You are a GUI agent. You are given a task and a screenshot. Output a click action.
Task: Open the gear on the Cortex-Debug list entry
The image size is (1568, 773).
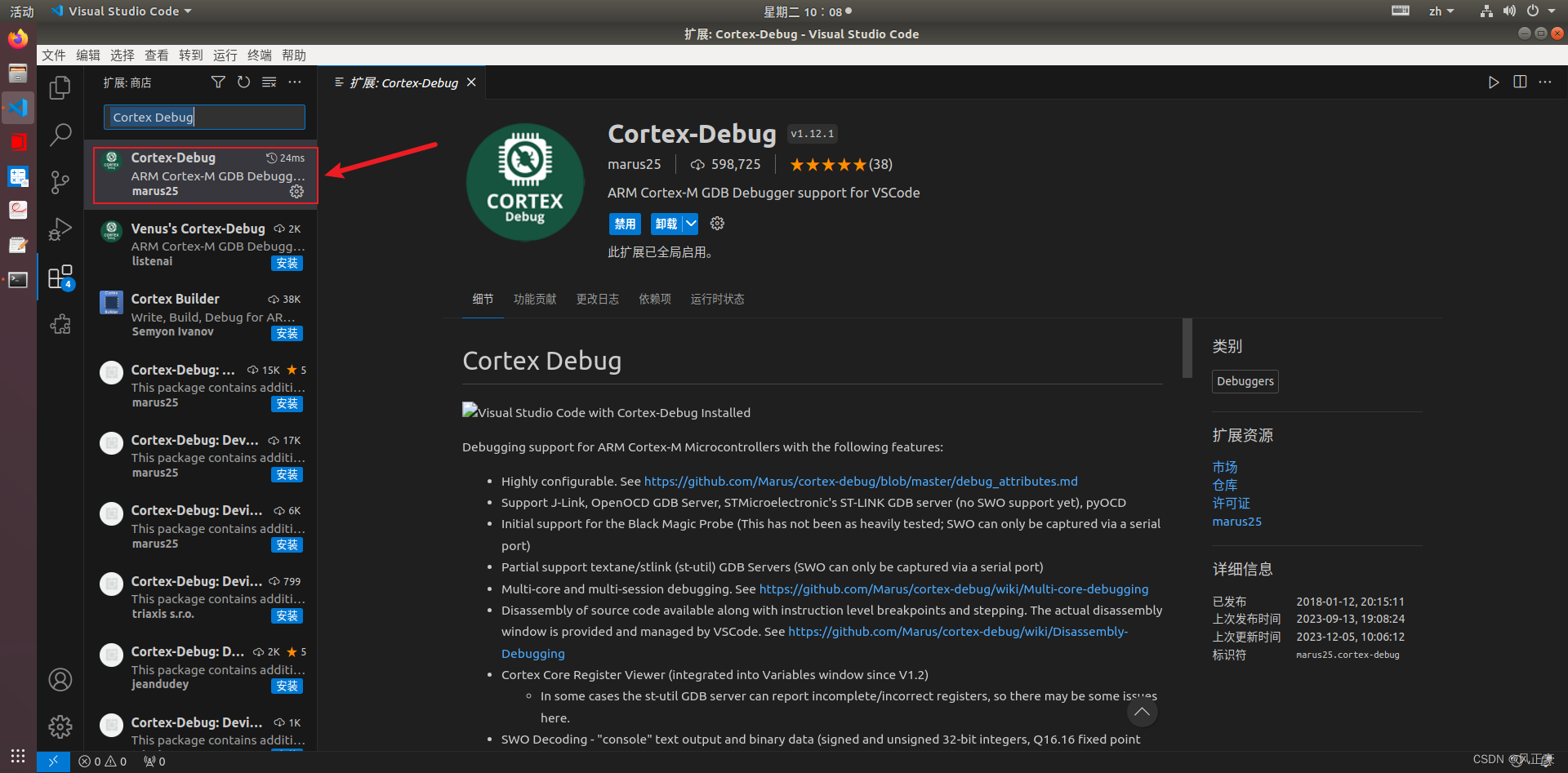pos(296,191)
